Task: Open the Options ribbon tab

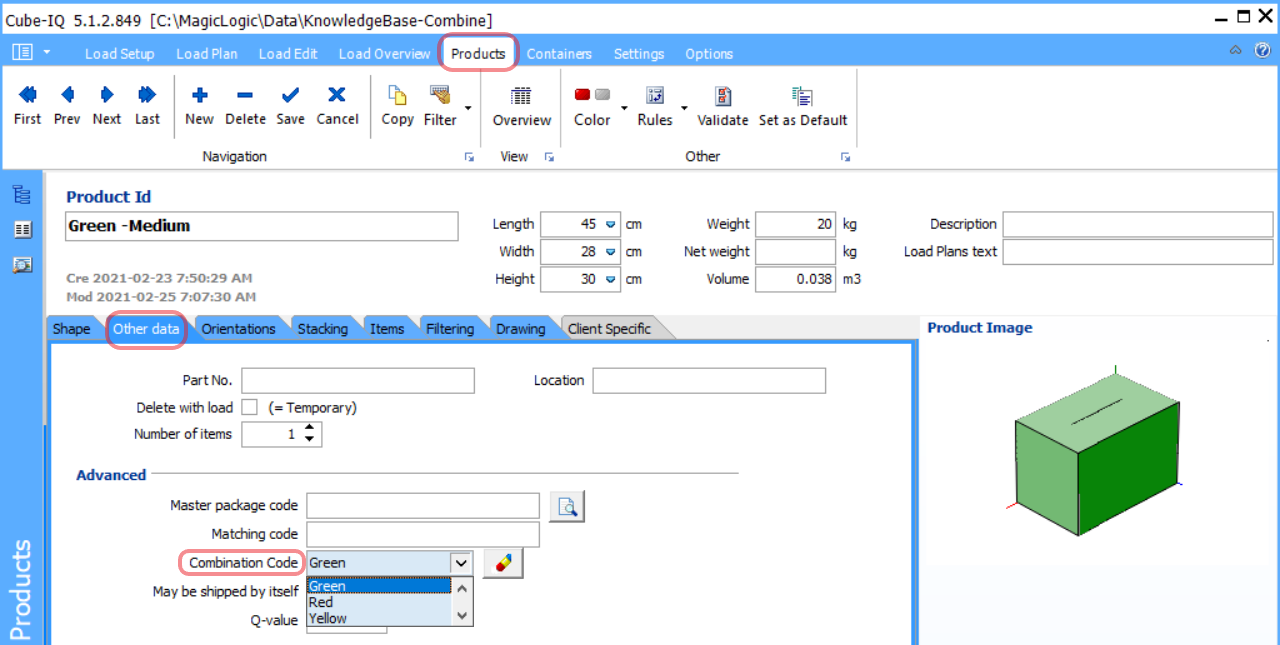Action: [x=709, y=54]
